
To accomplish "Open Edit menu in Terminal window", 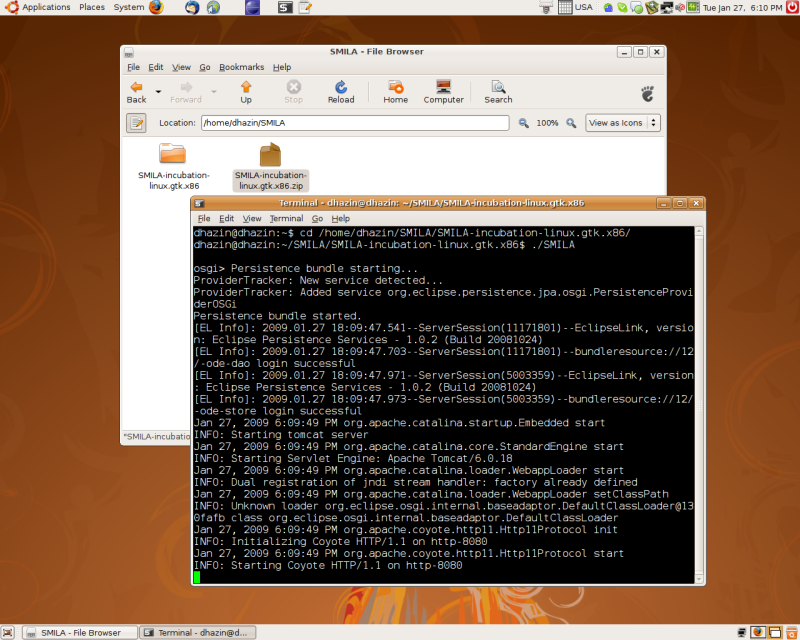I will click(227, 218).
